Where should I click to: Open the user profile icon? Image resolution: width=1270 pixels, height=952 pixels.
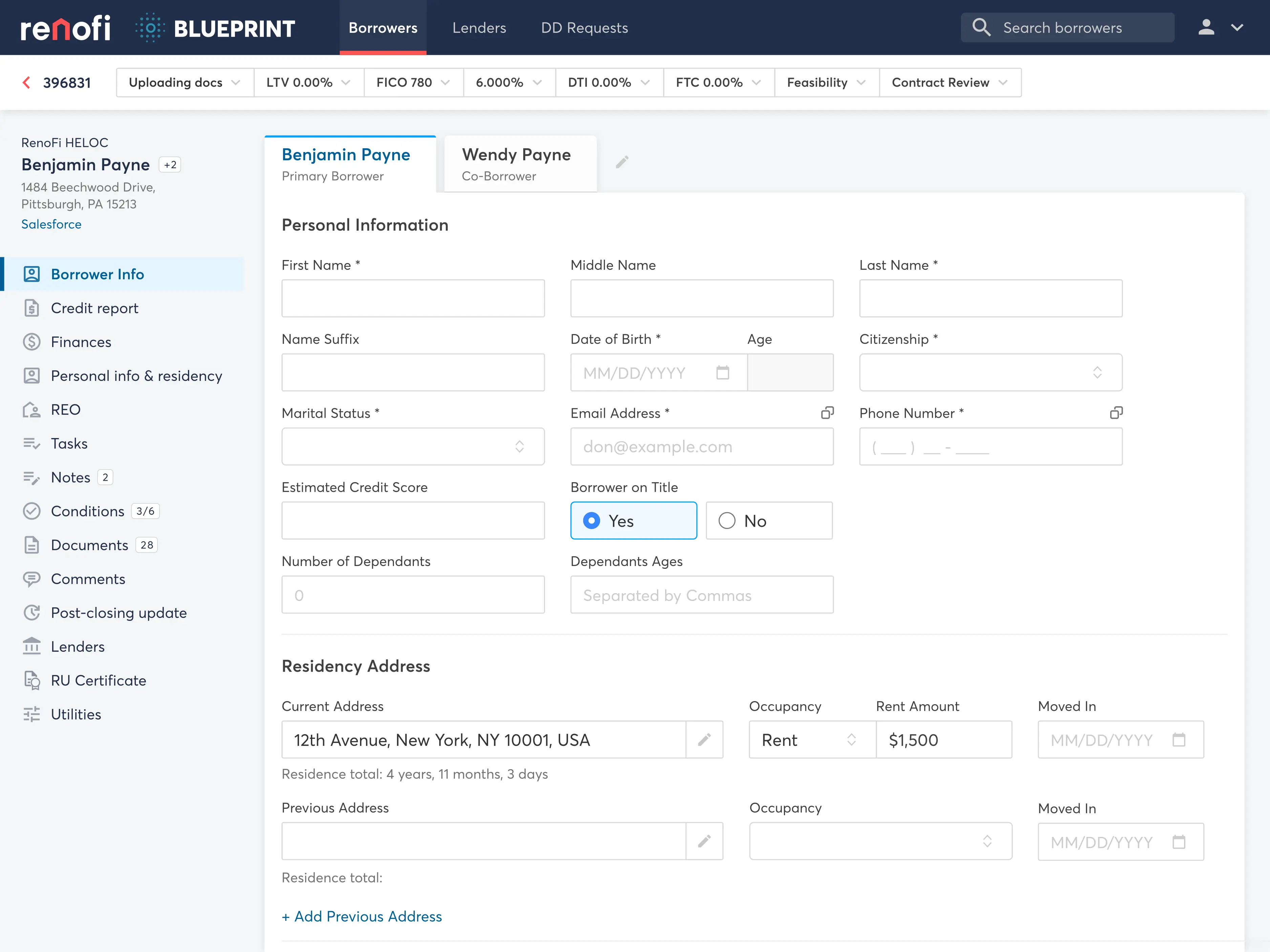tap(1206, 27)
